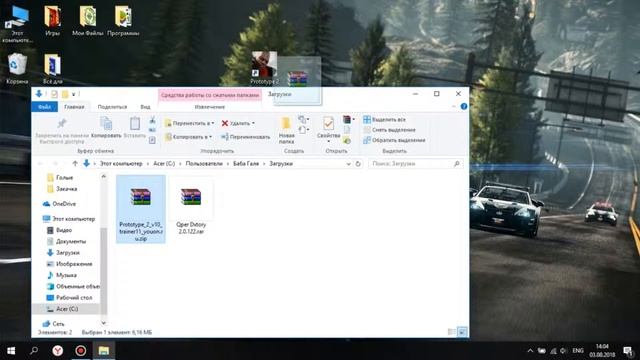
Task: Expand the Удалить options arrow
Action: point(253,123)
